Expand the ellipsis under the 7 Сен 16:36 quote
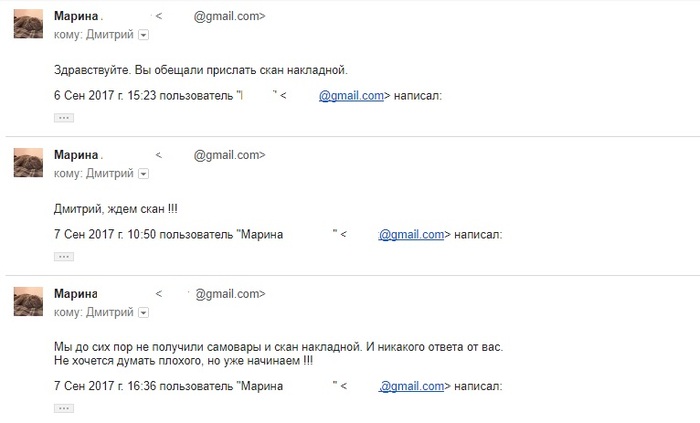This screenshot has height=423, width=700. click(x=63, y=407)
